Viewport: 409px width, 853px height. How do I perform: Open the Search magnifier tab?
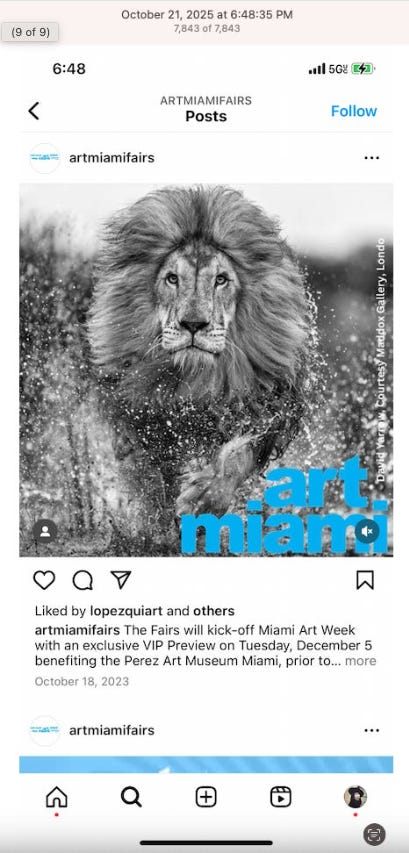pyautogui.click(x=131, y=797)
